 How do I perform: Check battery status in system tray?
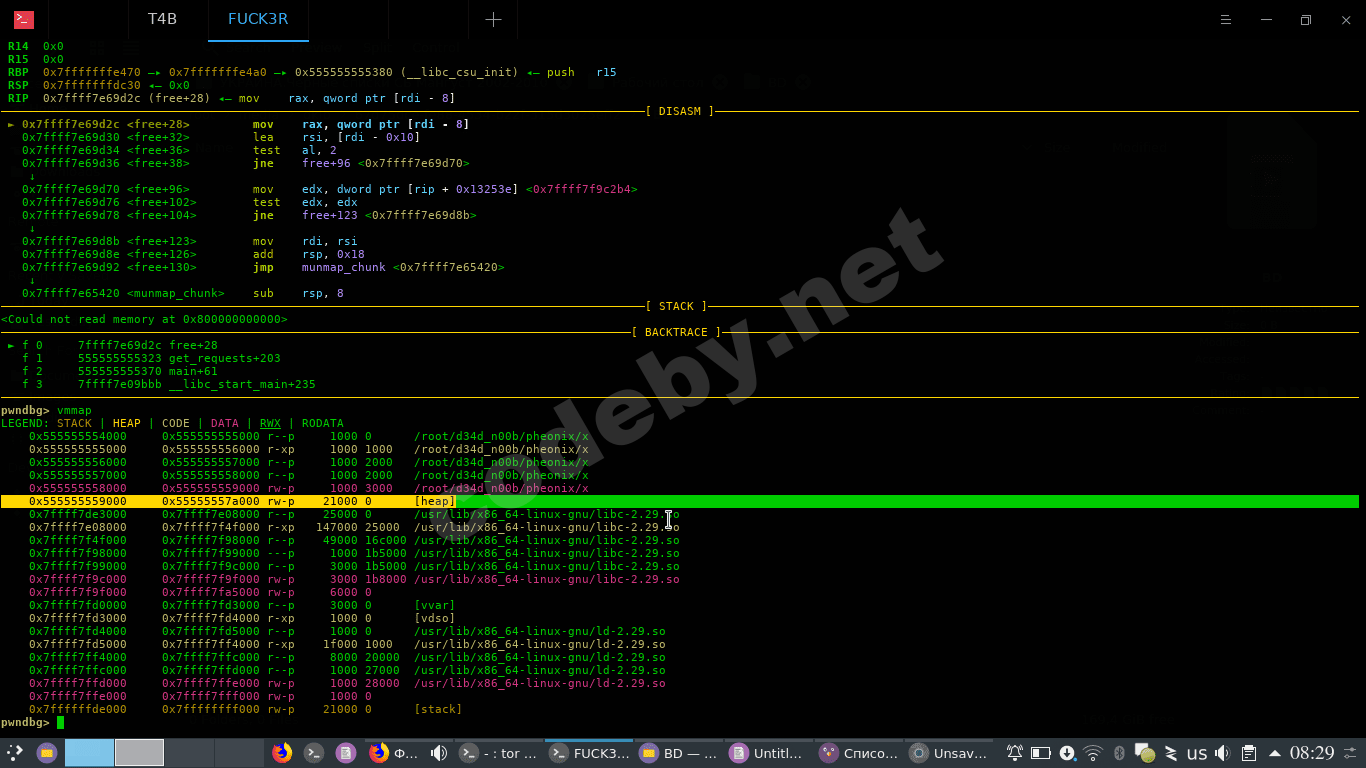pos(1040,753)
